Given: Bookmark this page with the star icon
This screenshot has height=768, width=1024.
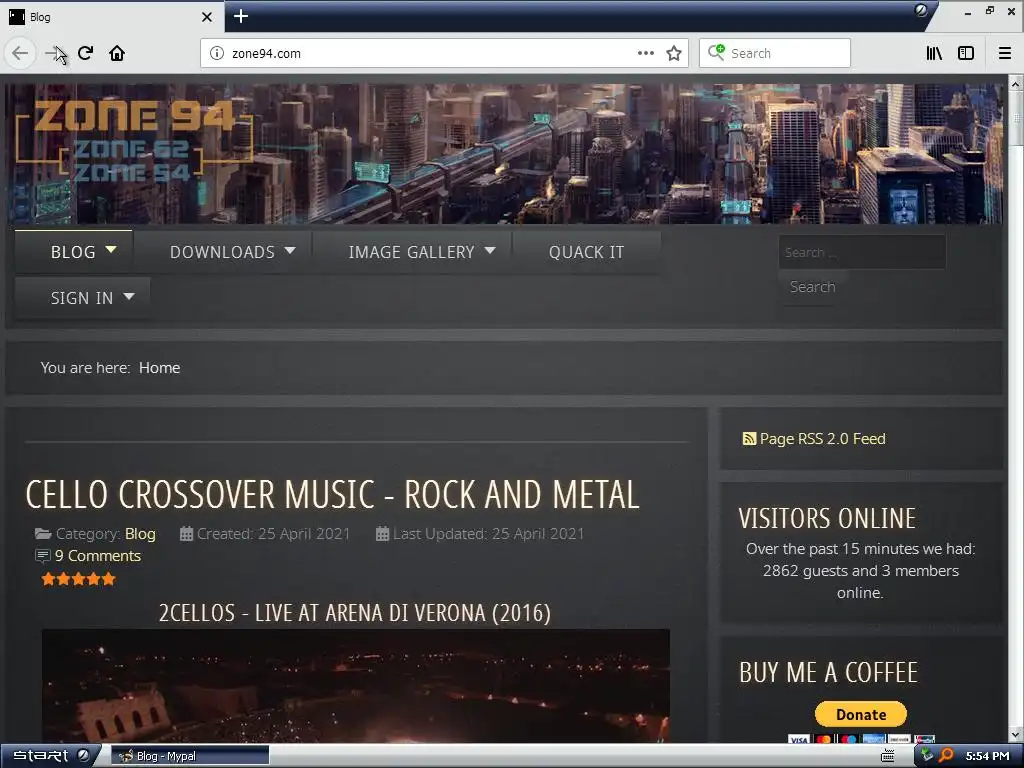Looking at the screenshot, I should [x=674, y=54].
